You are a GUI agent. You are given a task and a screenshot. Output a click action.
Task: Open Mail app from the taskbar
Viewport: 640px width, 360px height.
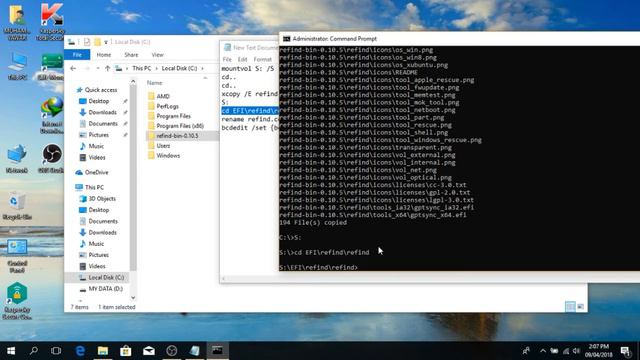(x=149, y=351)
